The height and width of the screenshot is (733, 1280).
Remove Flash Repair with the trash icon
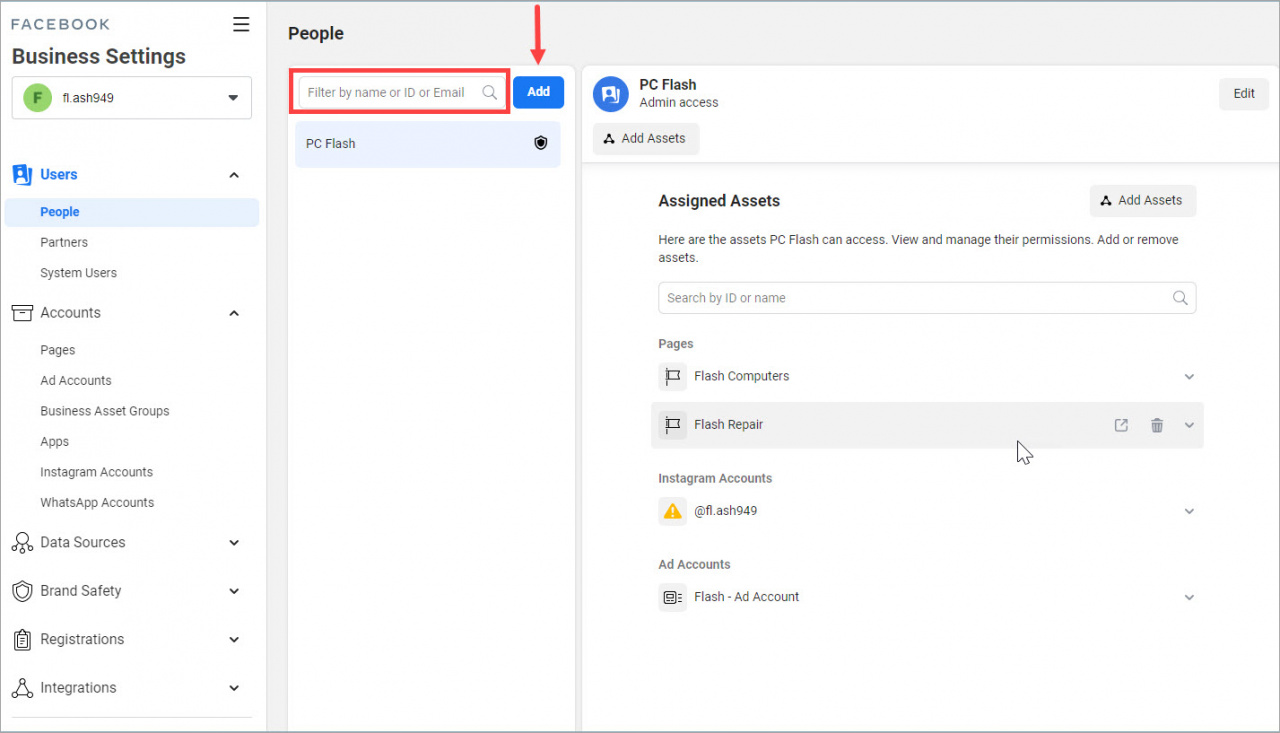(1157, 425)
